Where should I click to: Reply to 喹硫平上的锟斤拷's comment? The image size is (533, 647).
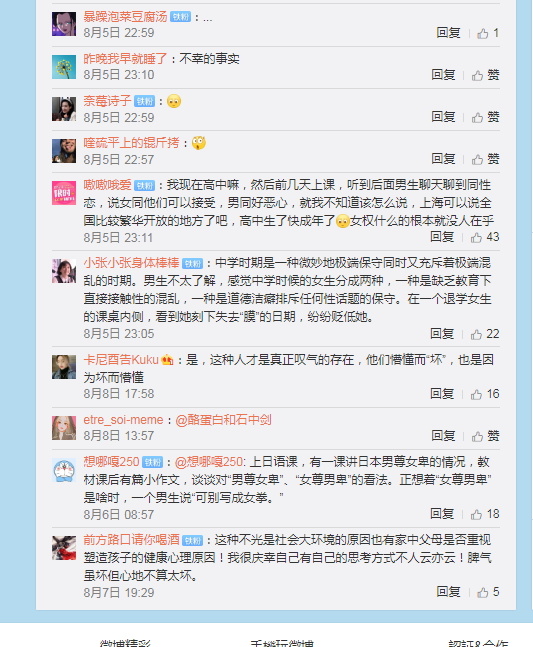[x=443, y=159]
